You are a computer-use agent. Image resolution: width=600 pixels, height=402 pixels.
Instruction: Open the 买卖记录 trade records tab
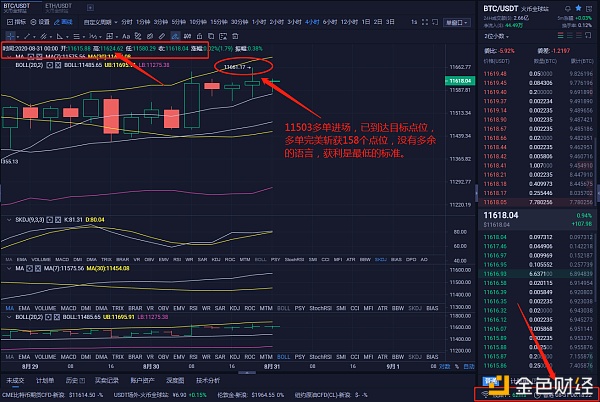107,381
